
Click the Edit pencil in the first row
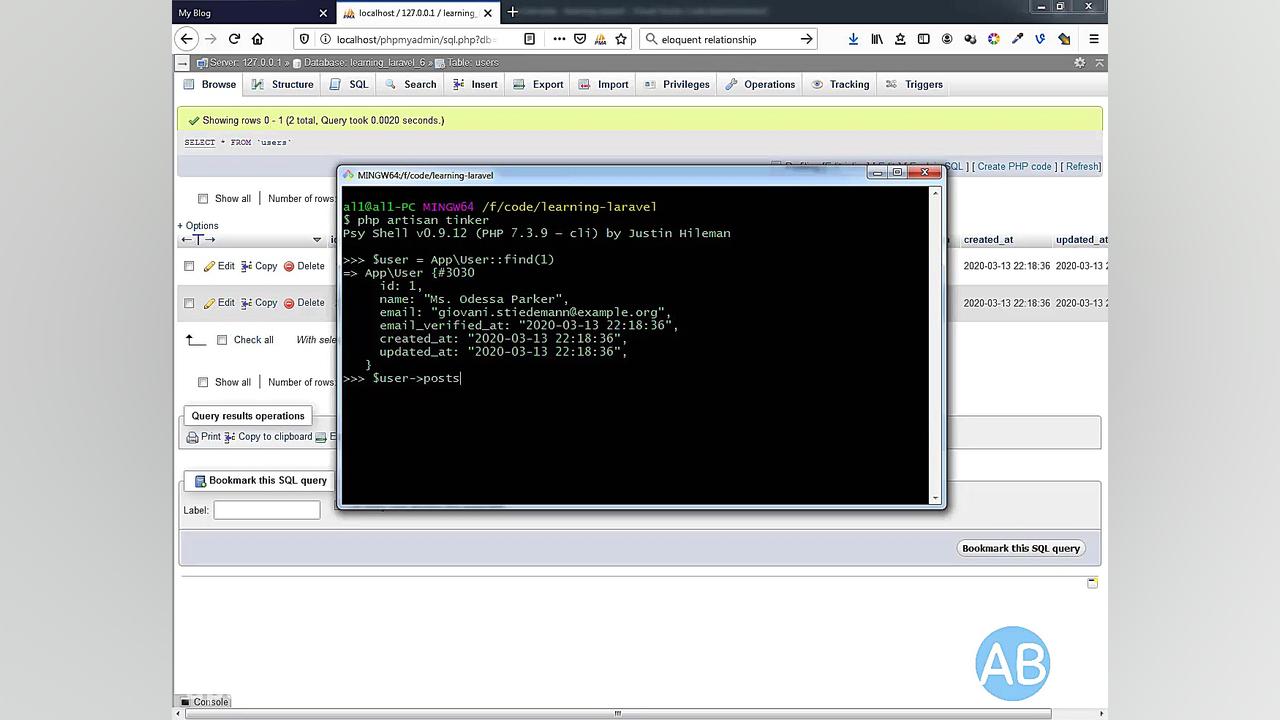tap(219, 266)
